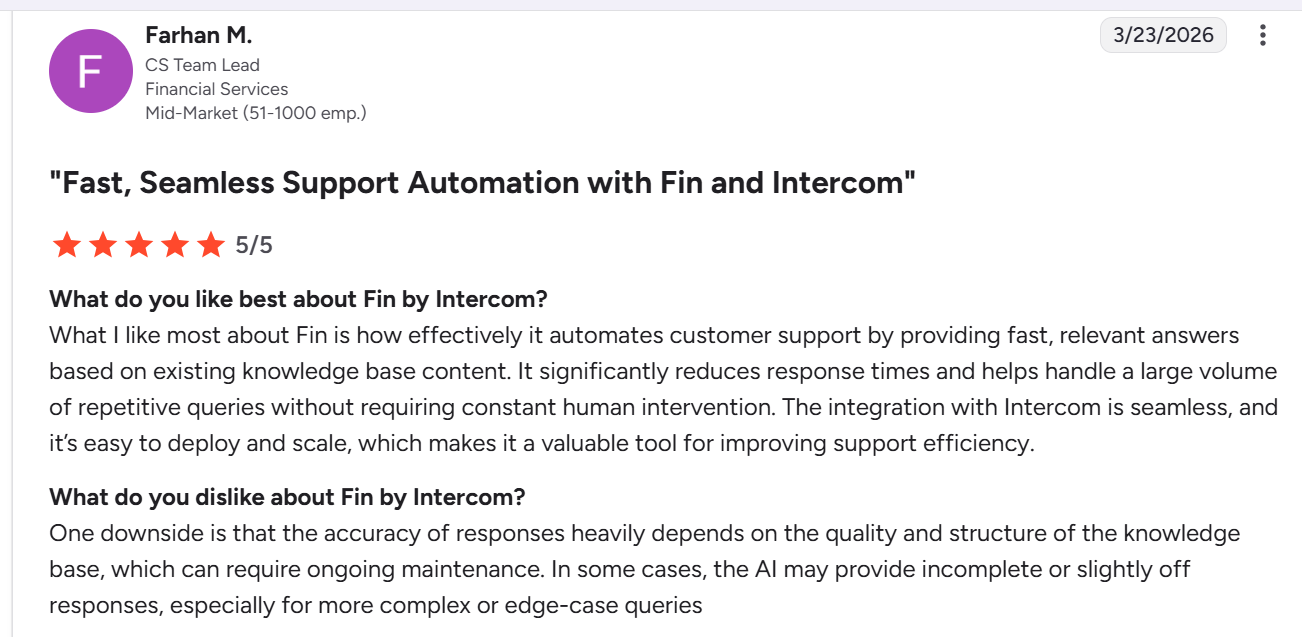This screenshot has height=637, width=1302.
Task: Select the Financial Services industry label
Action: tap(216, 88)
